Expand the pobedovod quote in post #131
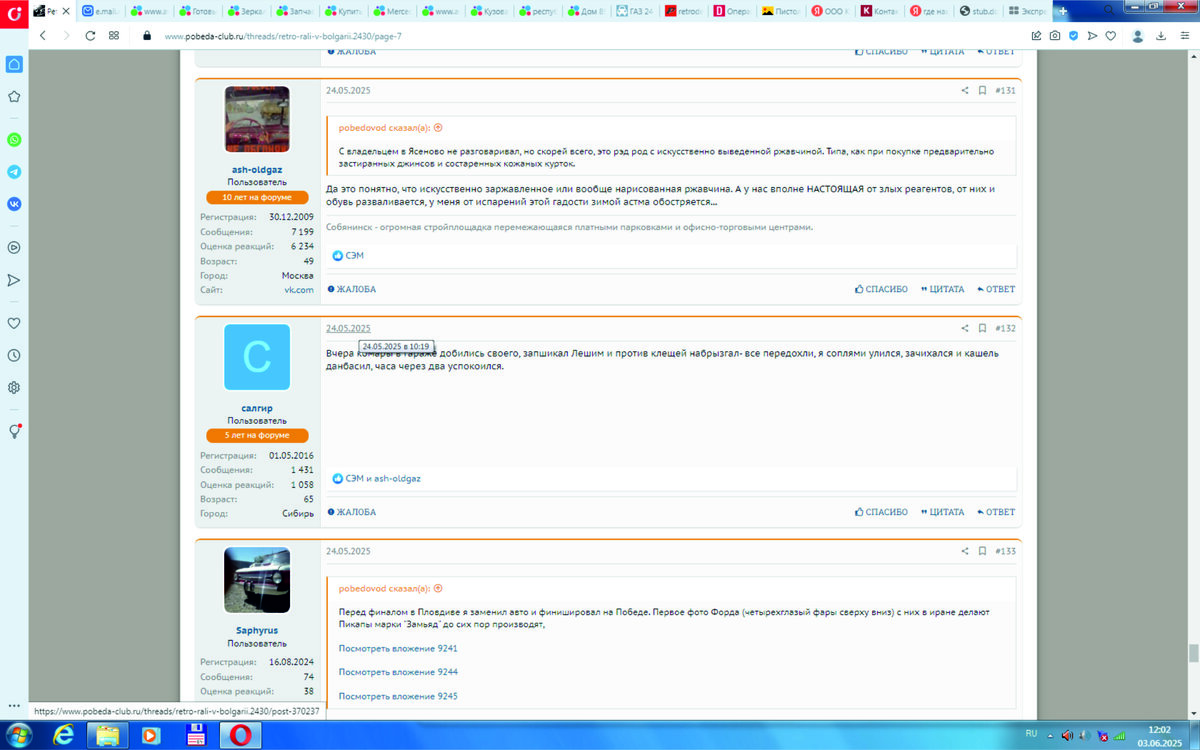This screenshot has width=1200, height=750. [x=438, y=128]
